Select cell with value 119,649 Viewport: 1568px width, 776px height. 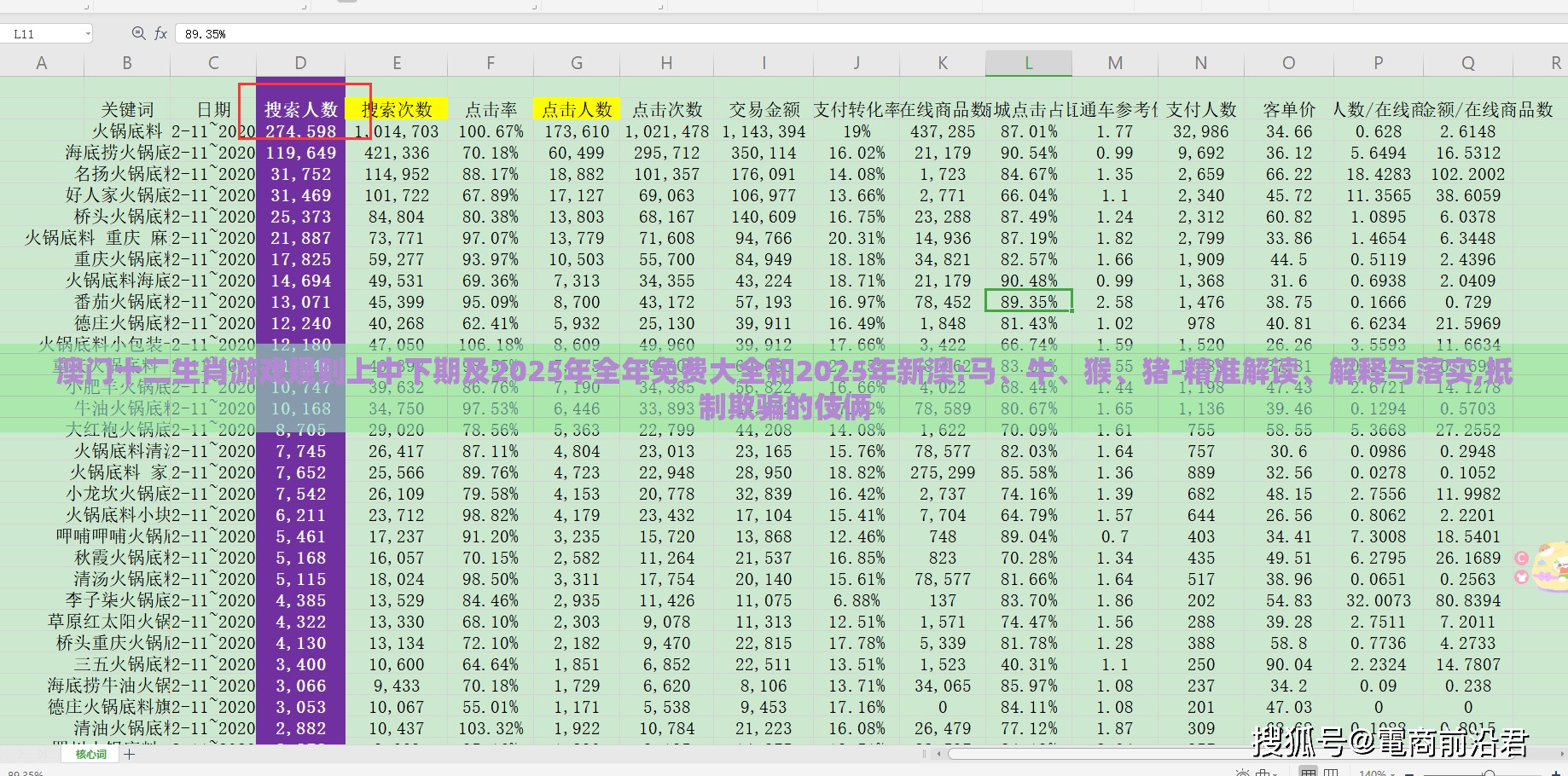tap(300, 153)
